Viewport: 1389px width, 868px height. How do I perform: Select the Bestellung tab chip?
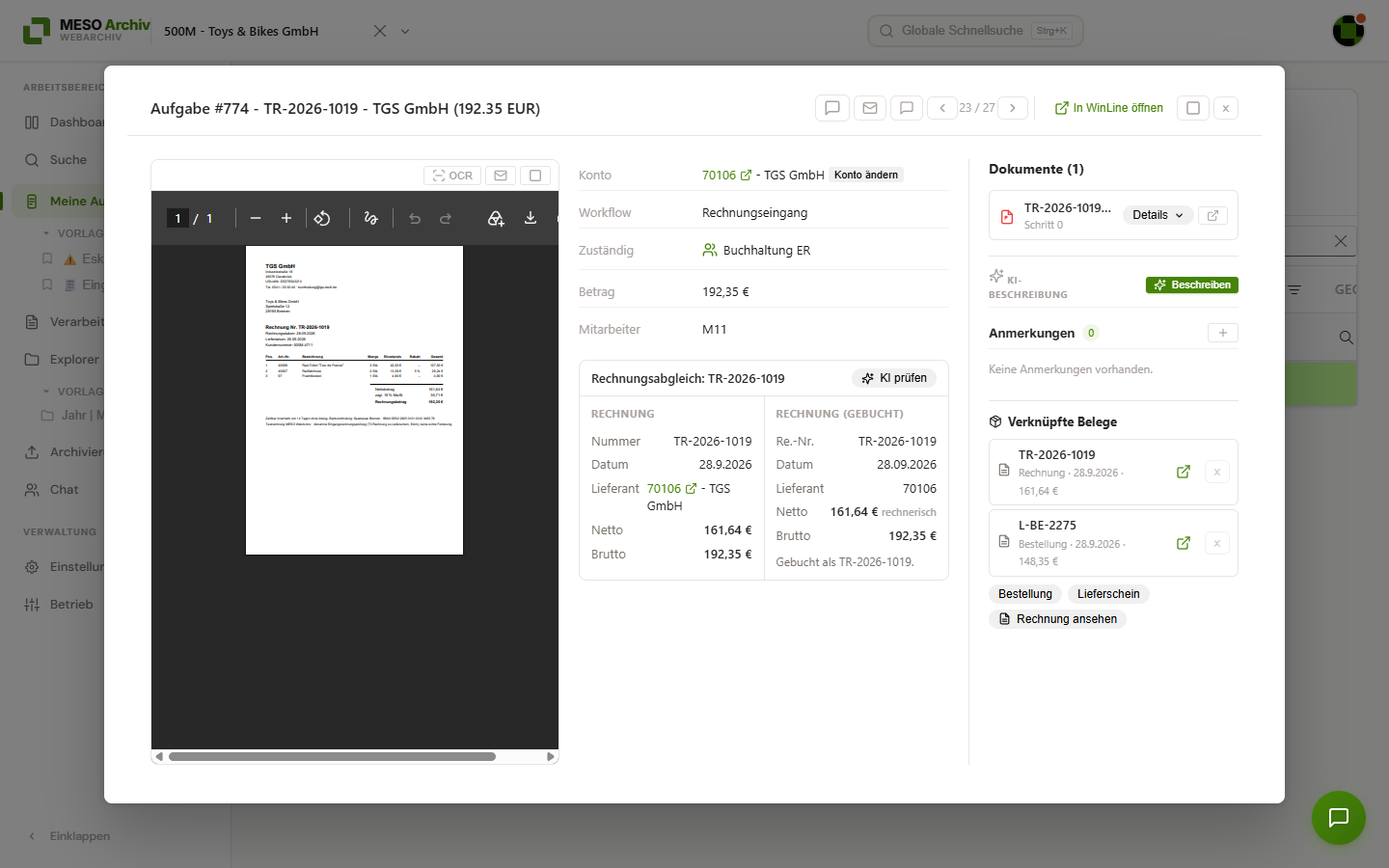coord(1025,594)
